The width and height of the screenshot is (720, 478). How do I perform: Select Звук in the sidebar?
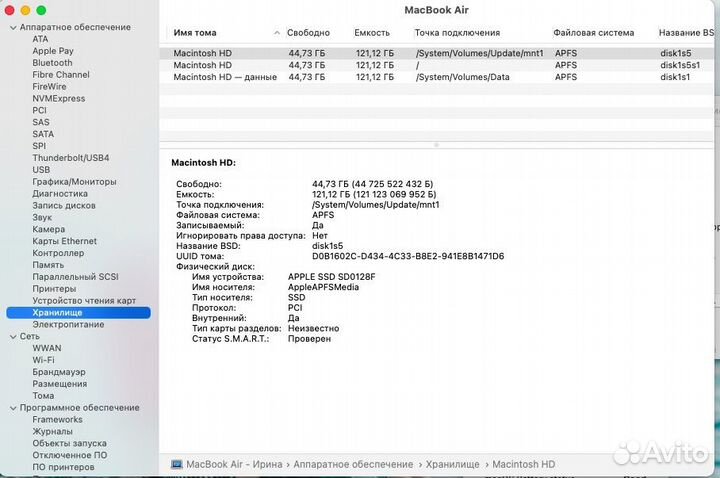coord(42,218)
